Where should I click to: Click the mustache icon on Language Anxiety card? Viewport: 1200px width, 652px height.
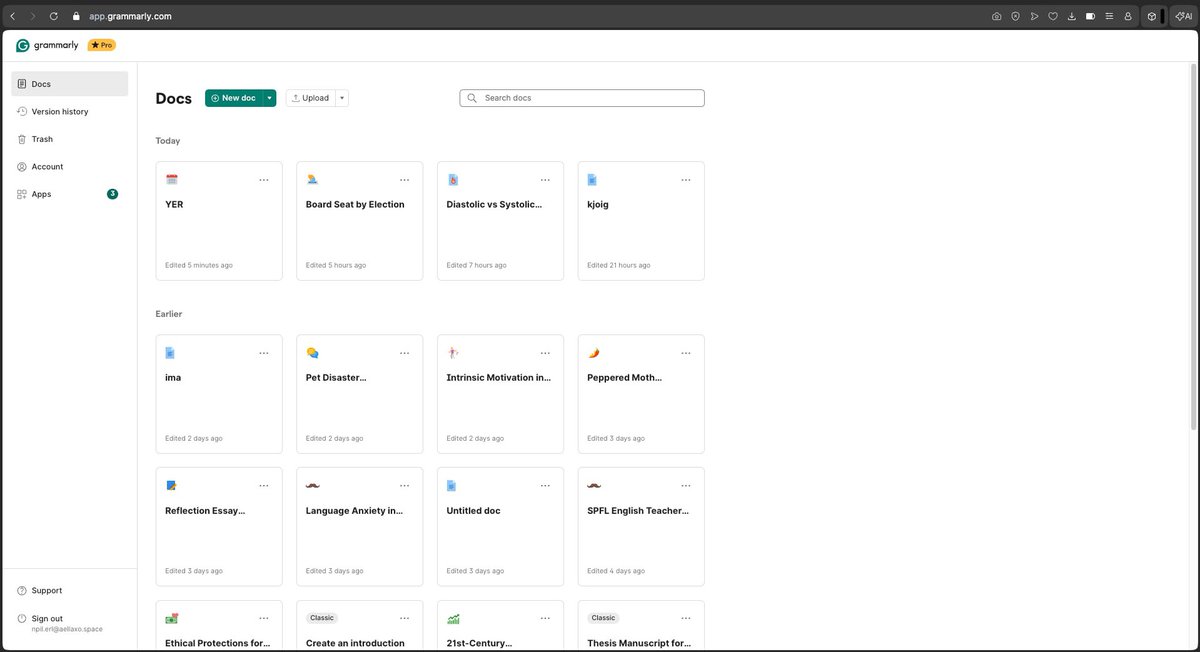[312, 486]
